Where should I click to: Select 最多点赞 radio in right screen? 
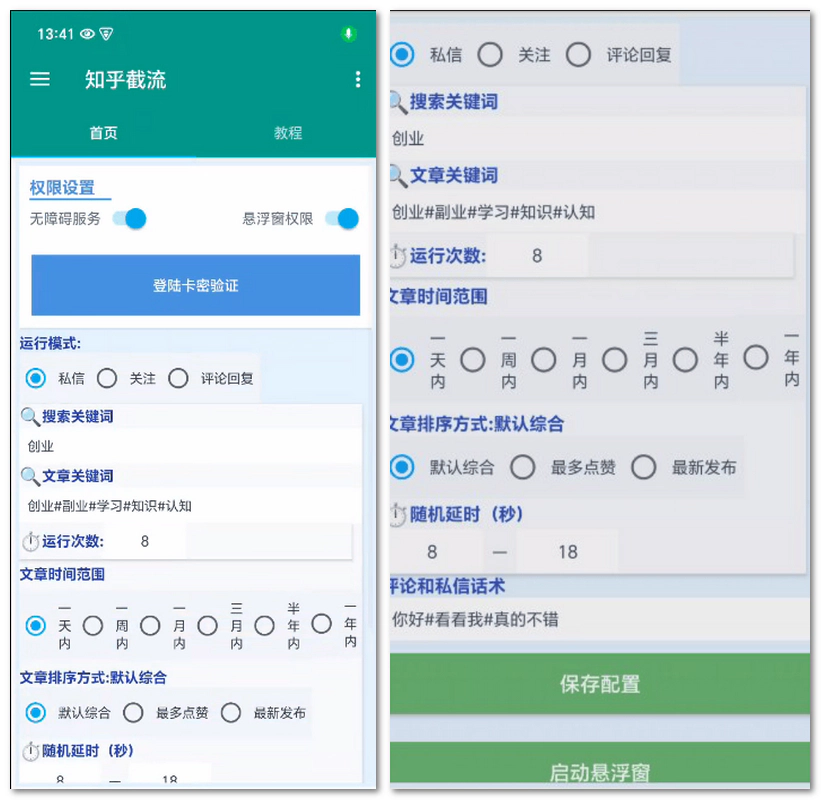click(523, 467)
